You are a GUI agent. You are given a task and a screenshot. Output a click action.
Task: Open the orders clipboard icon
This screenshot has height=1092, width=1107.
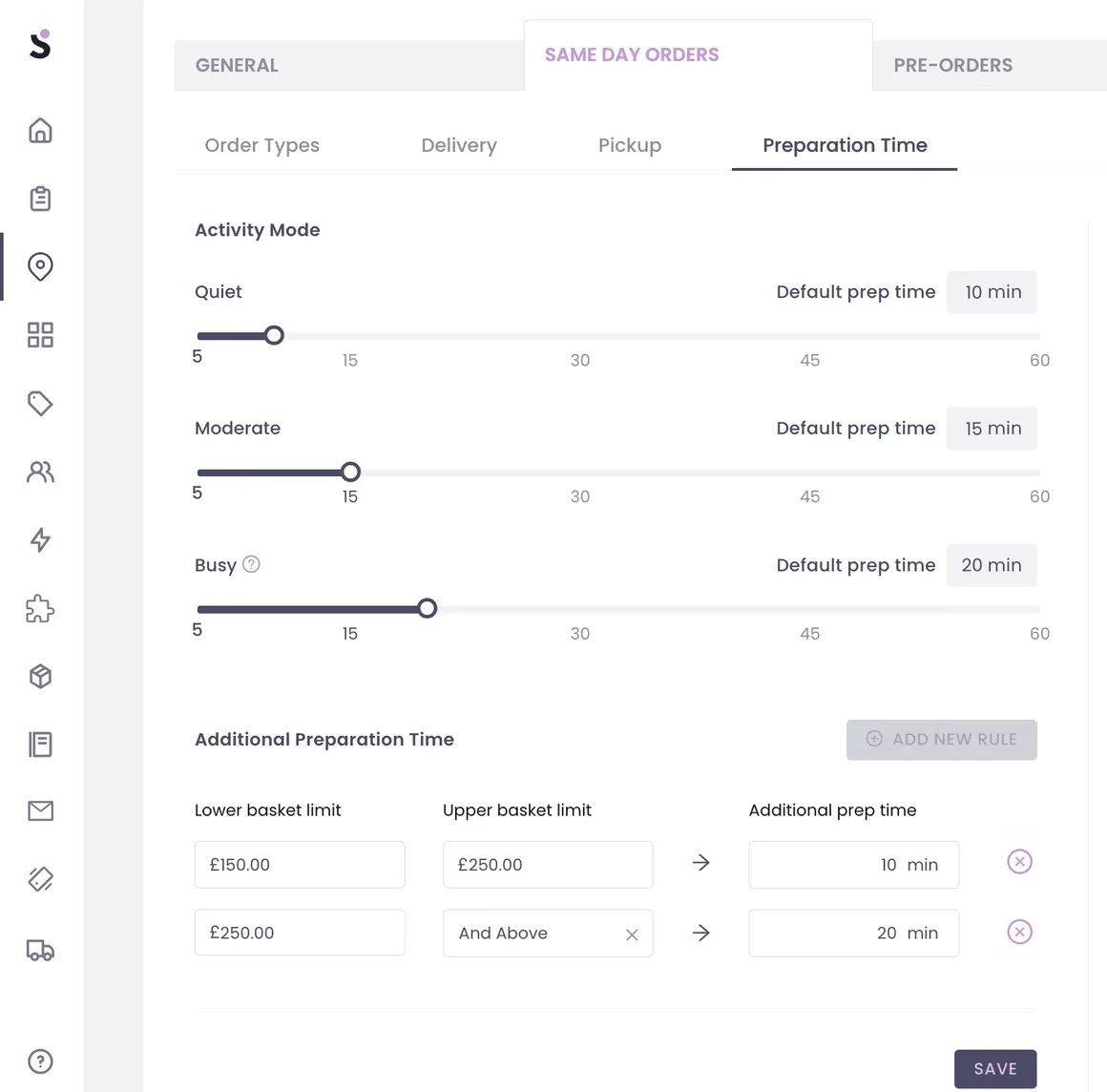(x=40, y=199)
